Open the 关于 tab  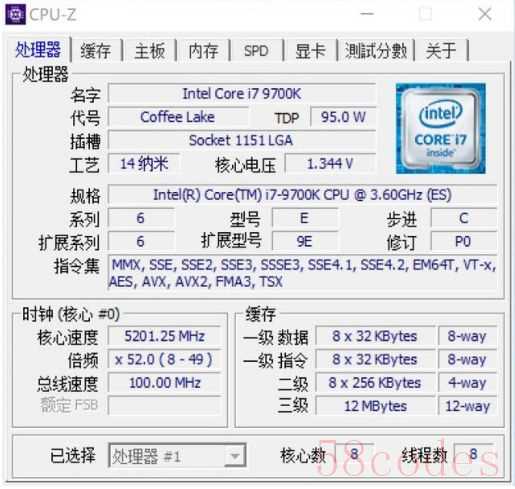coord(441,51)
